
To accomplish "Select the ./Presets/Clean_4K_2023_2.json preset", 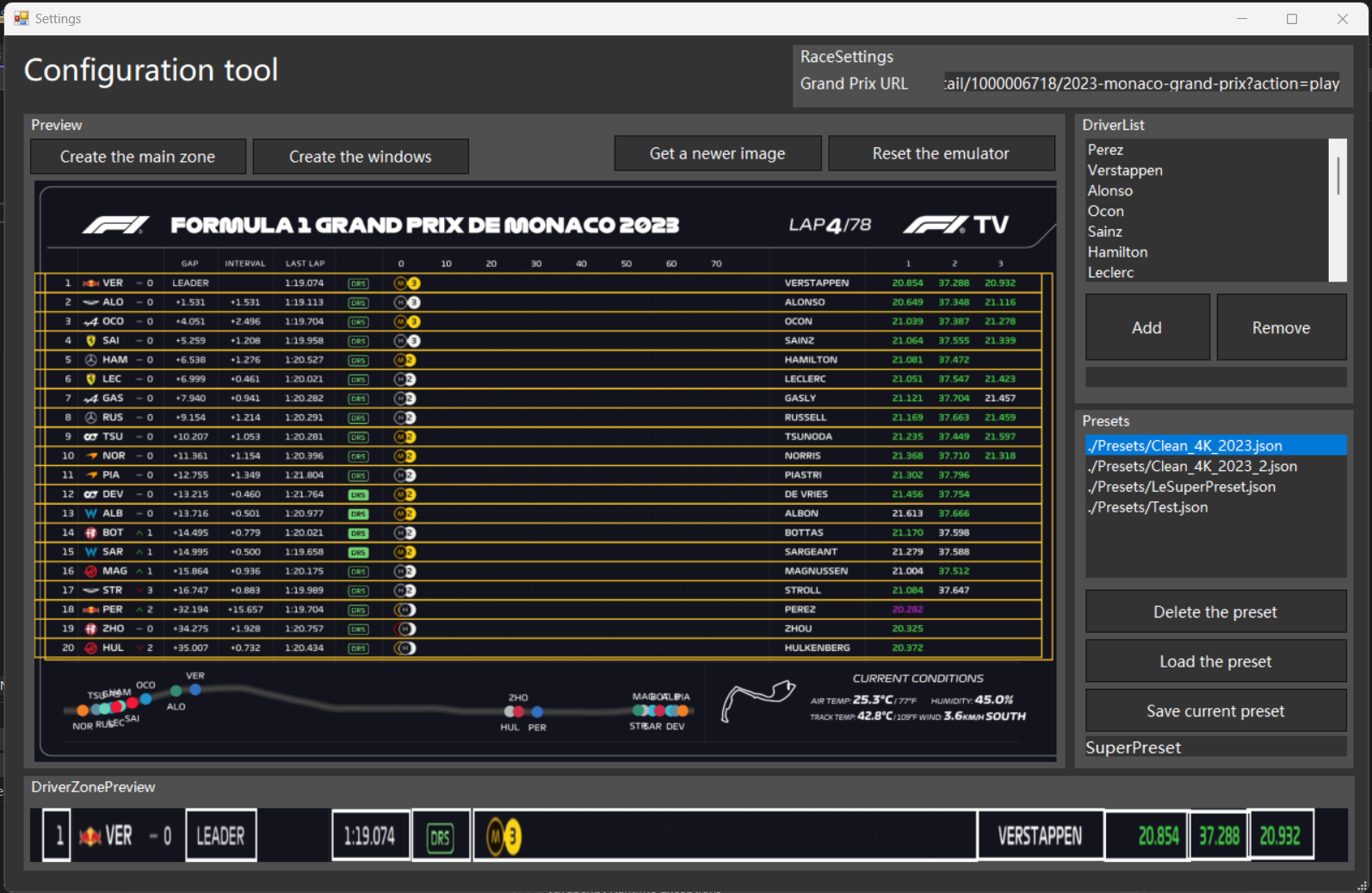I will click(1215, 466).
